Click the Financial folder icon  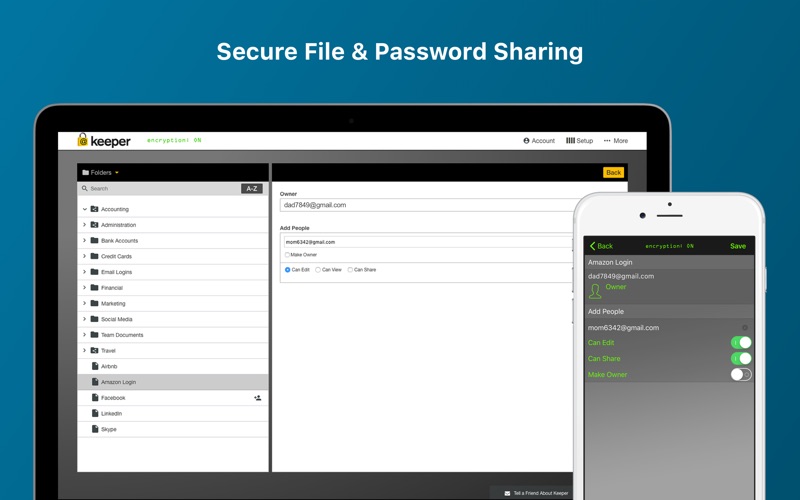pyautogui.click(x=94, y=287)
